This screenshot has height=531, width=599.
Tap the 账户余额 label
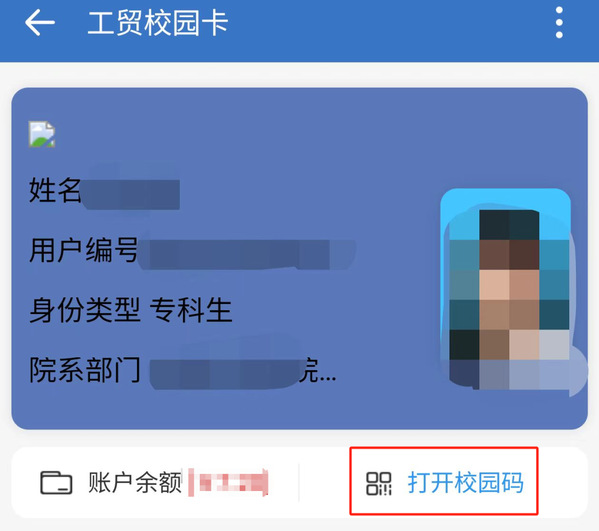[x=135, y=482]
